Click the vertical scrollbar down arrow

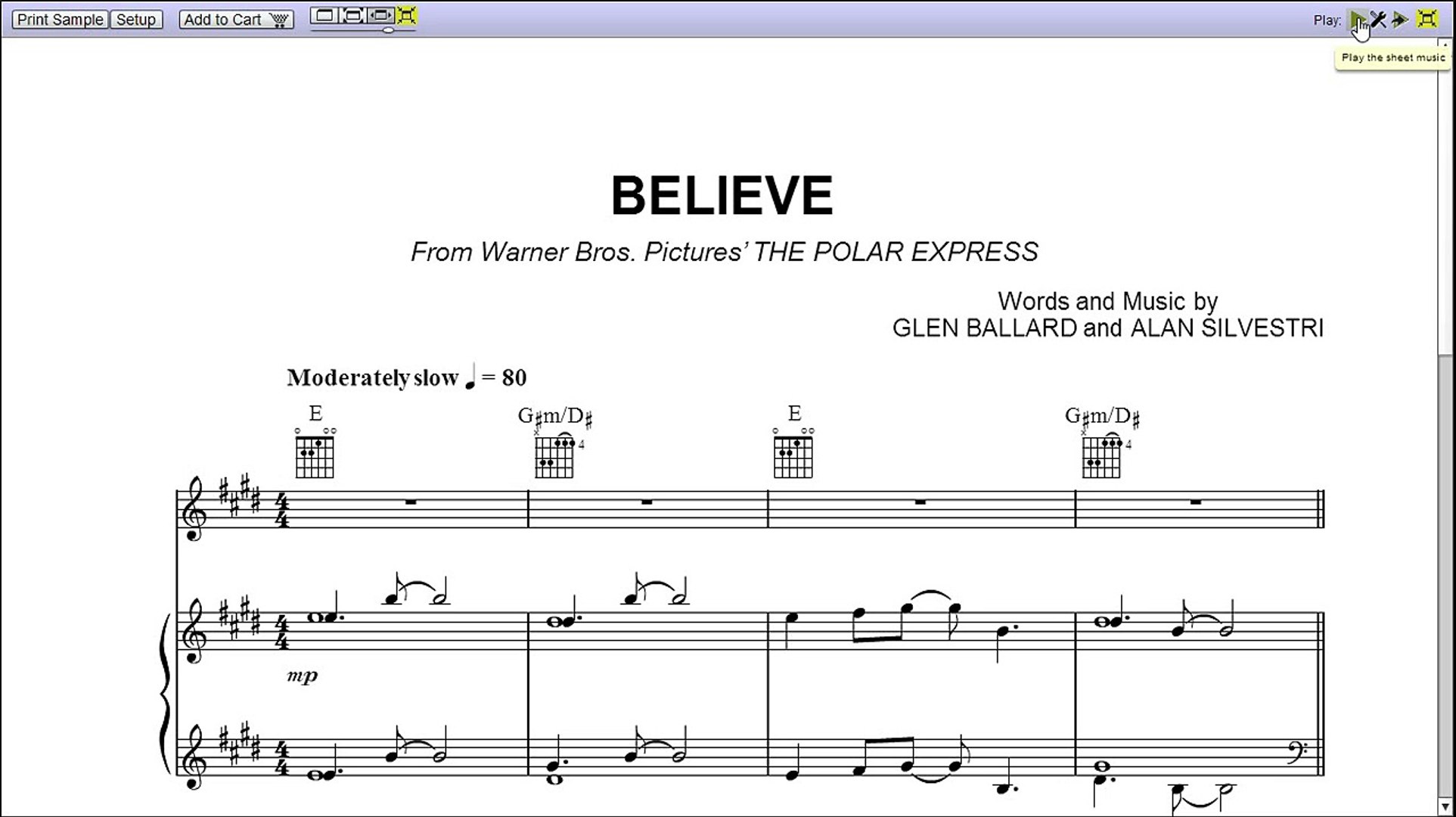1445,808
